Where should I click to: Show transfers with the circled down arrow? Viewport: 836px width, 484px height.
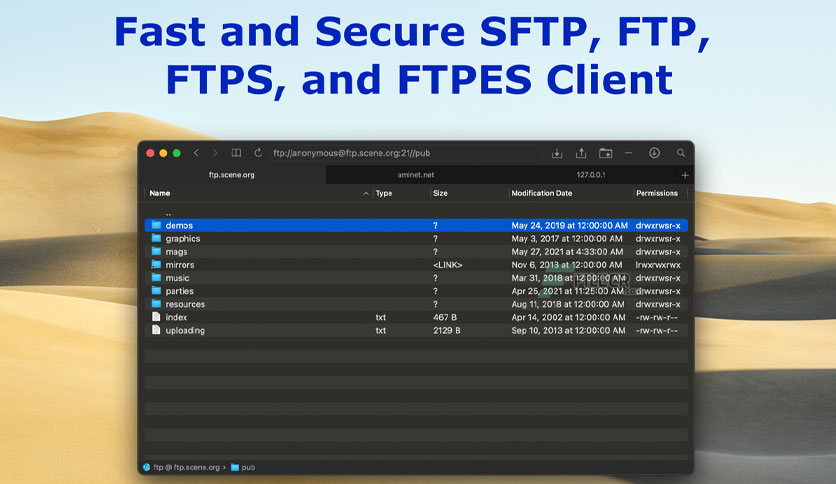654,153
